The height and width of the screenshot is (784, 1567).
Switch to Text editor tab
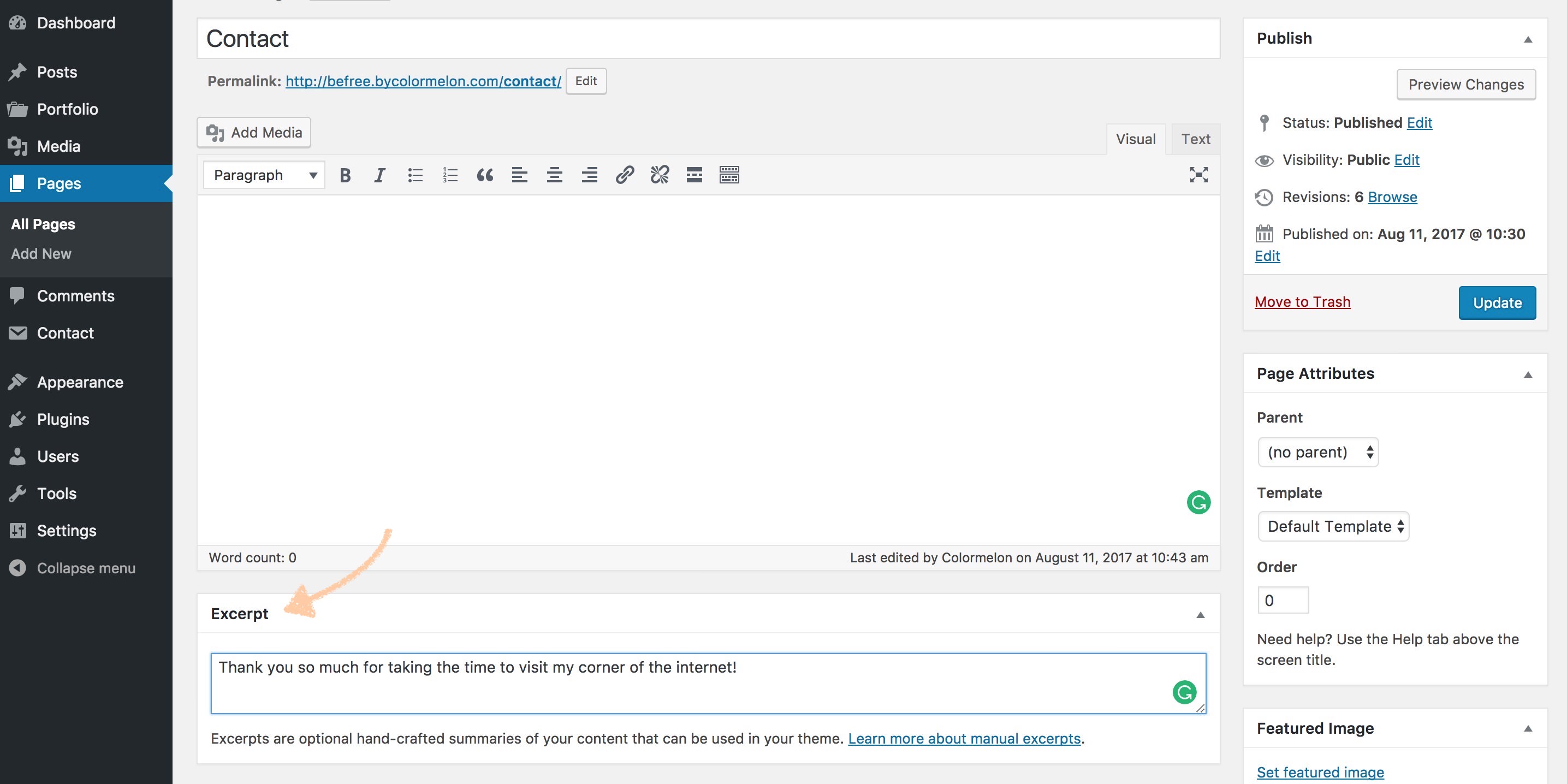1195,139
